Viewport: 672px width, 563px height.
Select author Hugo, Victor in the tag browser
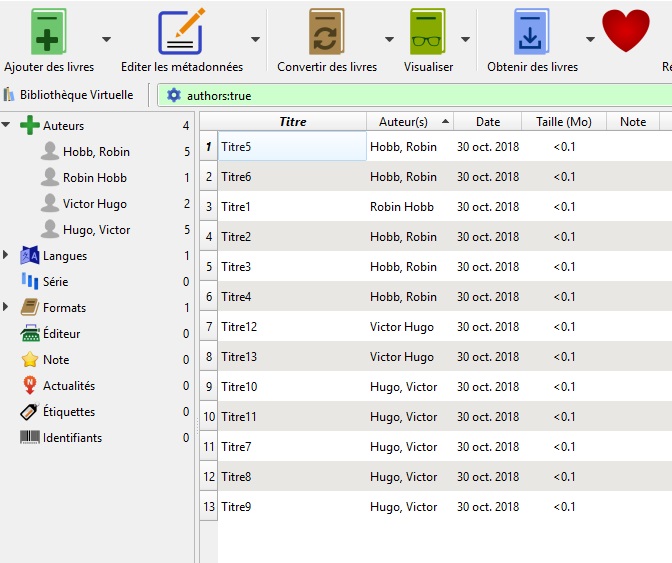pyautogui.click(x=96, y=230)
